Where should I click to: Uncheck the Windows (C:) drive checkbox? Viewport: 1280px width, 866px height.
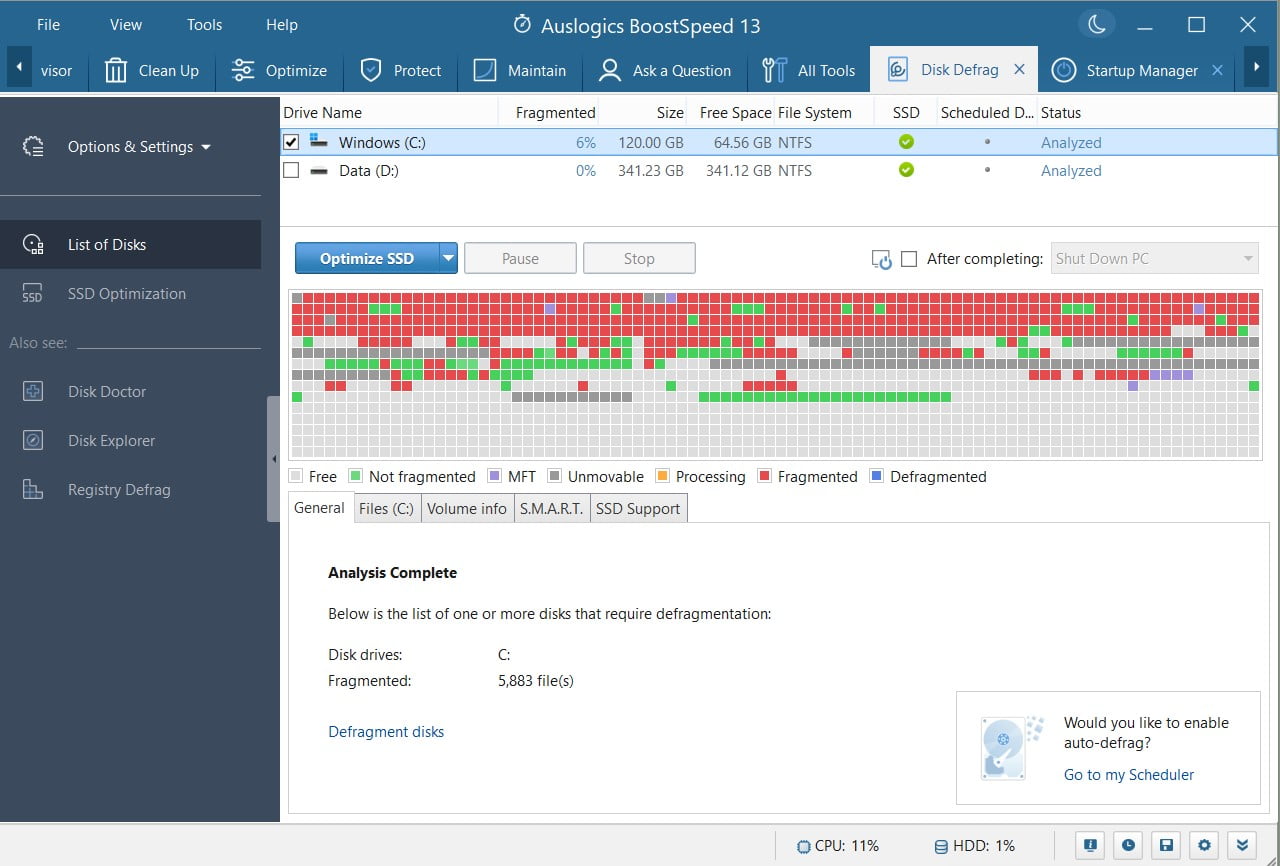[291, 143]
